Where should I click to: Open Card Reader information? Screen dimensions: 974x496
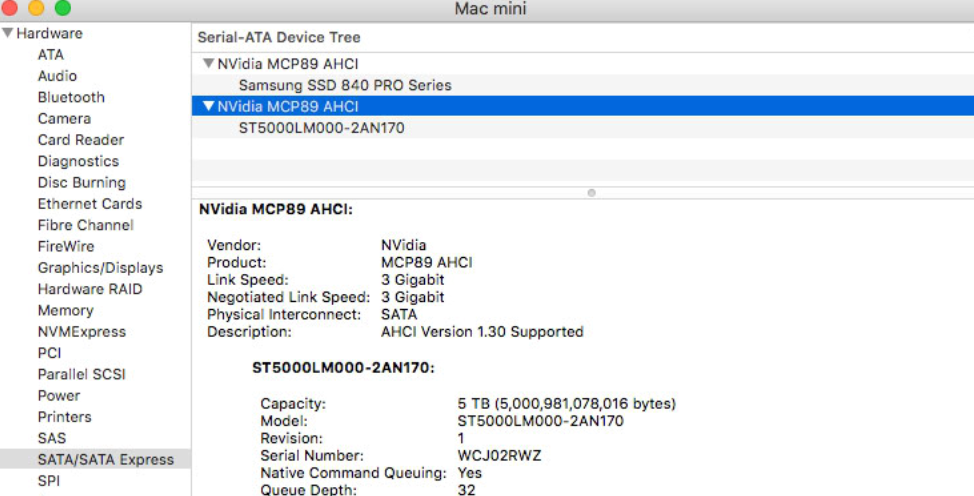[81, 140]
